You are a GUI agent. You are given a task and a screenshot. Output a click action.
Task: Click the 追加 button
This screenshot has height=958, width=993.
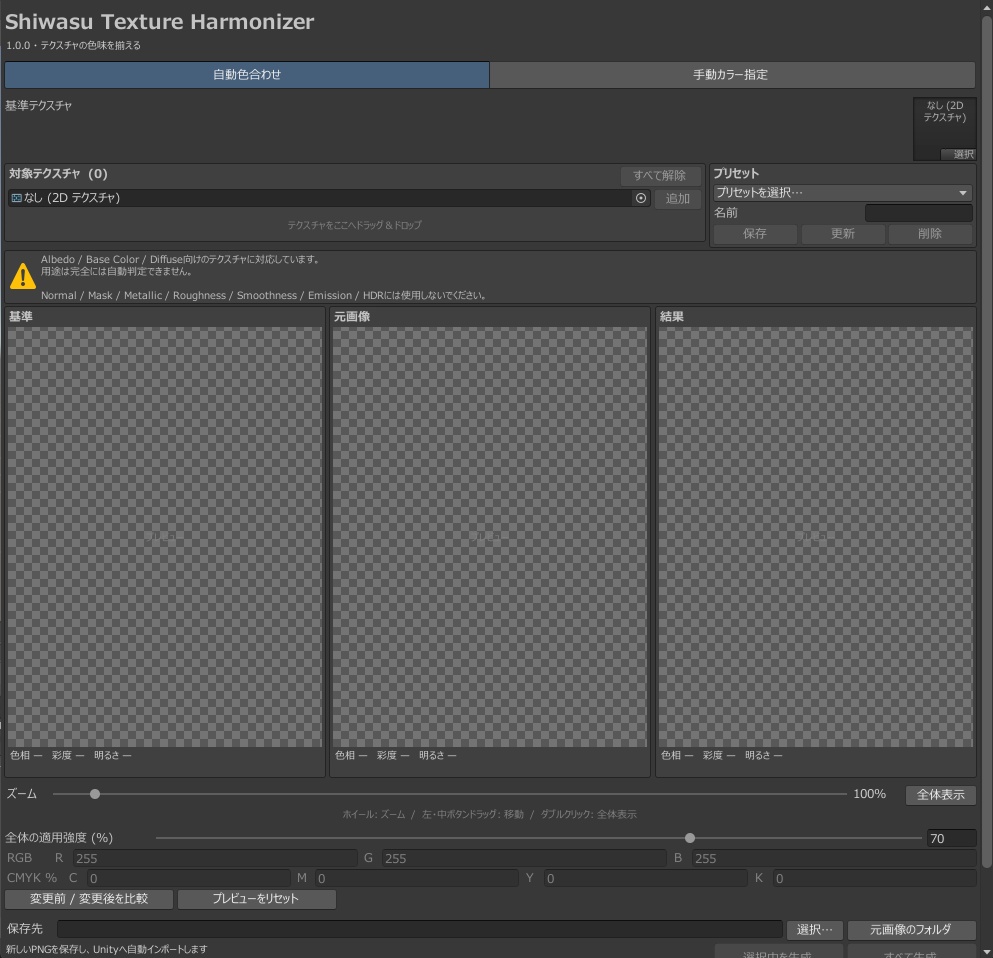678,199
